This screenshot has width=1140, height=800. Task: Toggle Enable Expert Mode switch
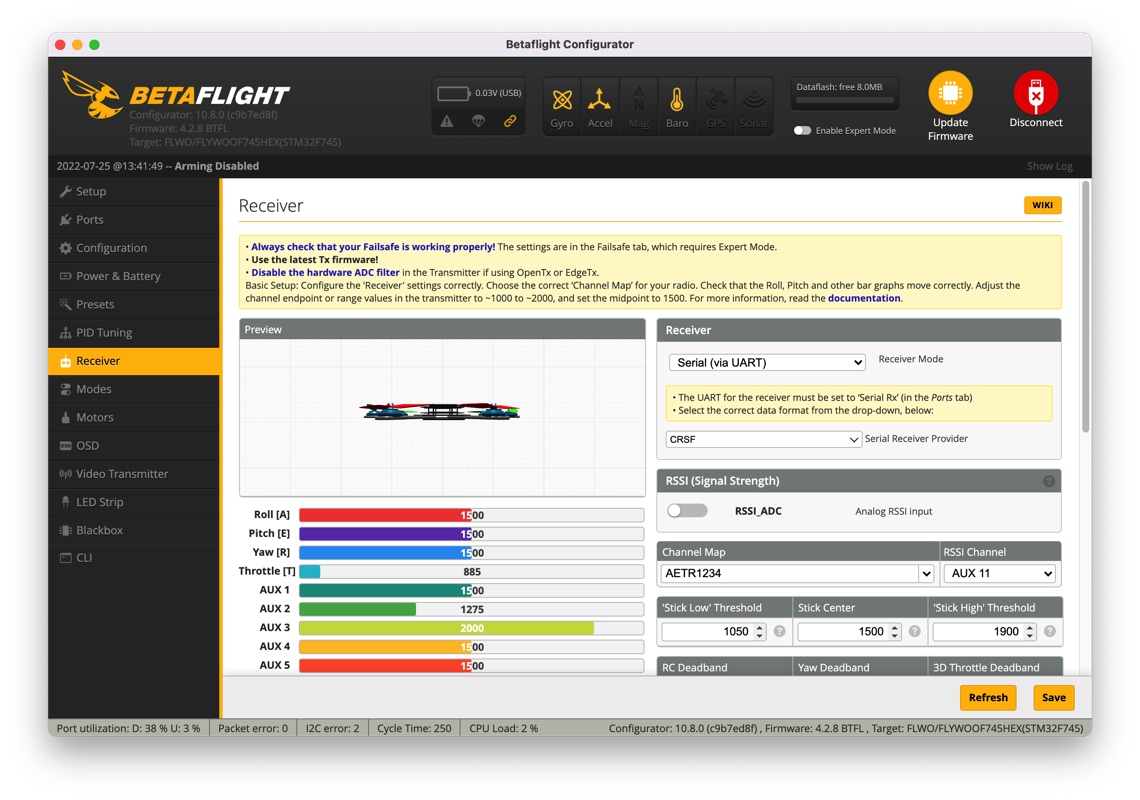[x=802, y=130]
